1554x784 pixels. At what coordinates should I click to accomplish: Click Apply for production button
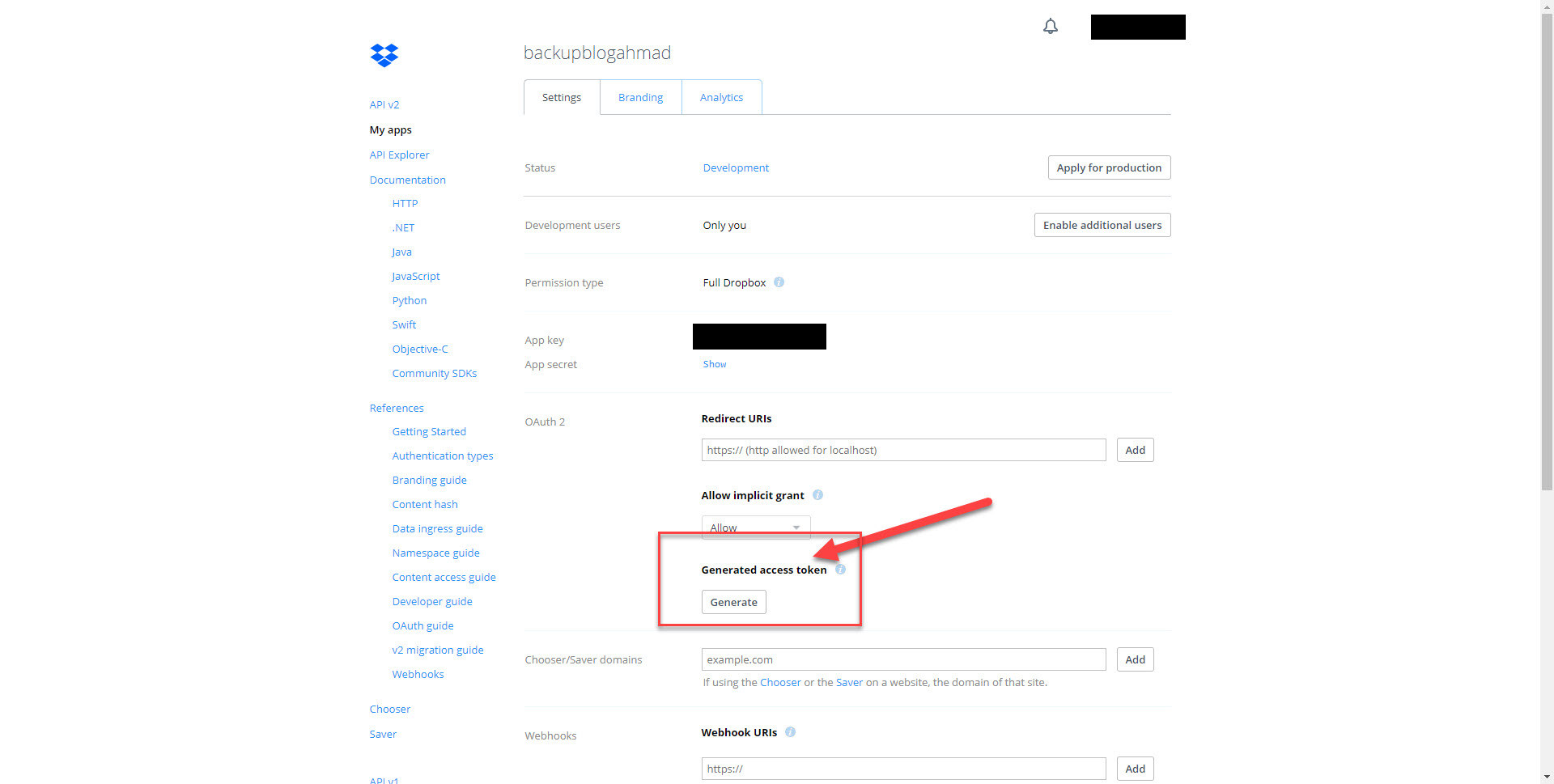coord(1108,167)
